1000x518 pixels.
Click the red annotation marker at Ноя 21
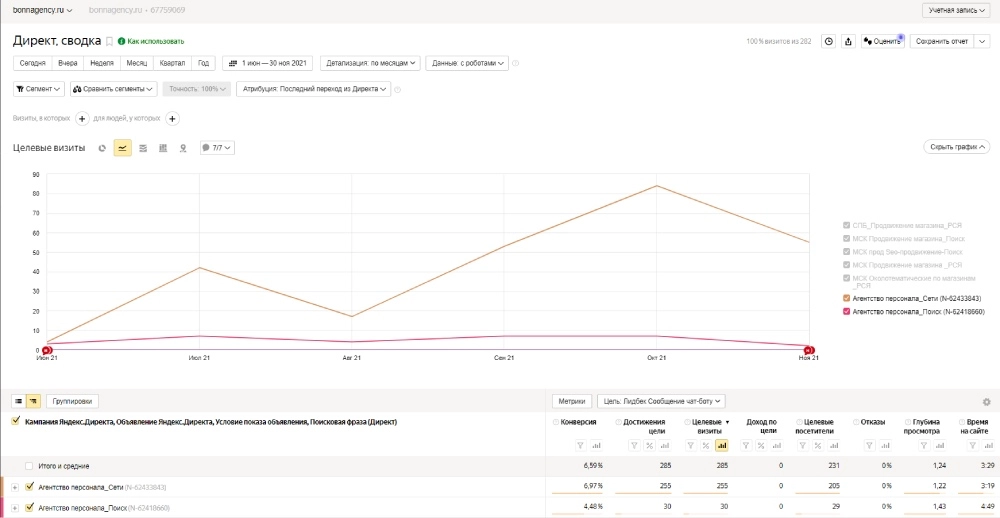pyautogui.click(x=809, y=350)
